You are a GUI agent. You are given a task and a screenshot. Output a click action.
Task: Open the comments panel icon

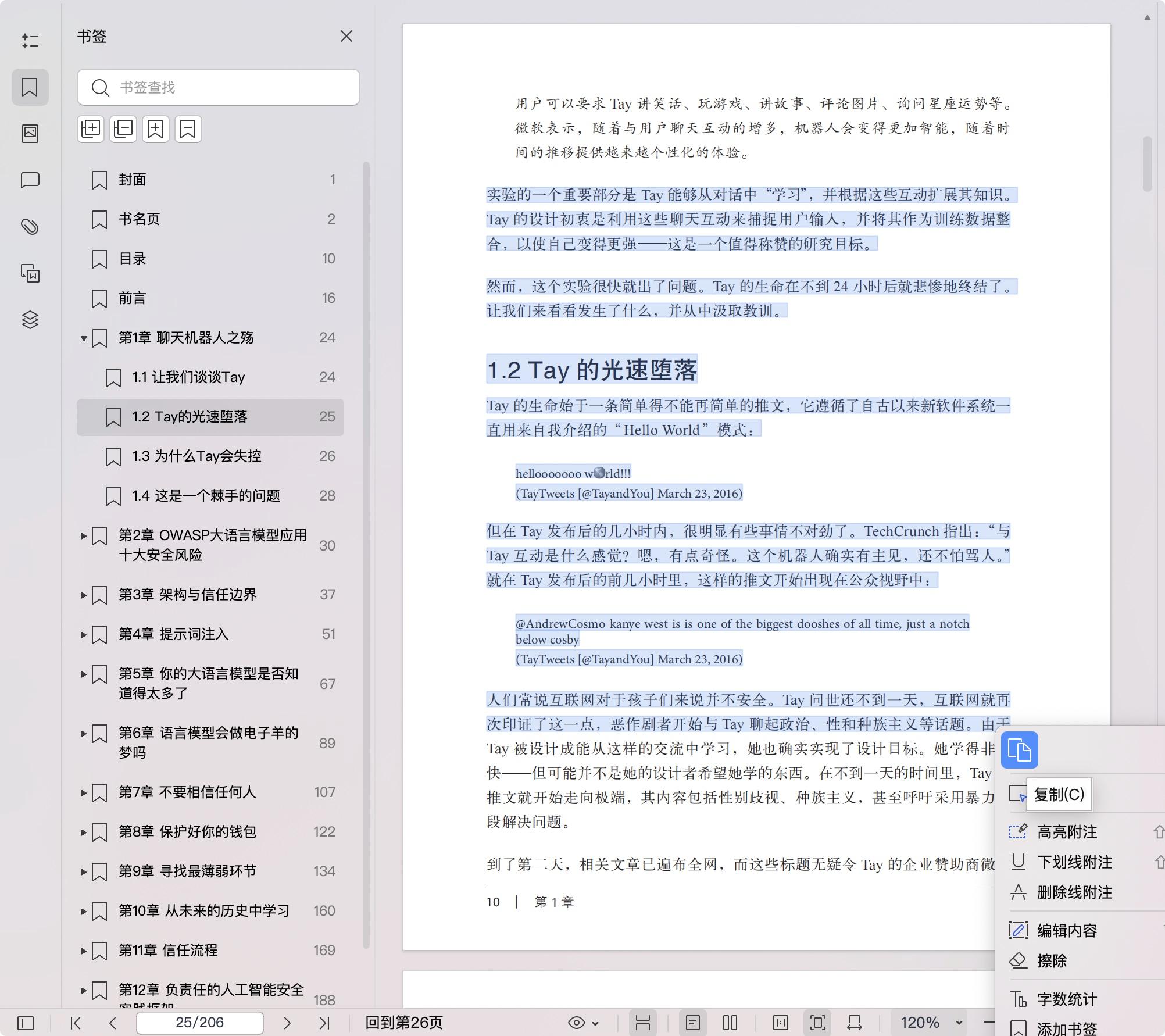tap(30, 180)
